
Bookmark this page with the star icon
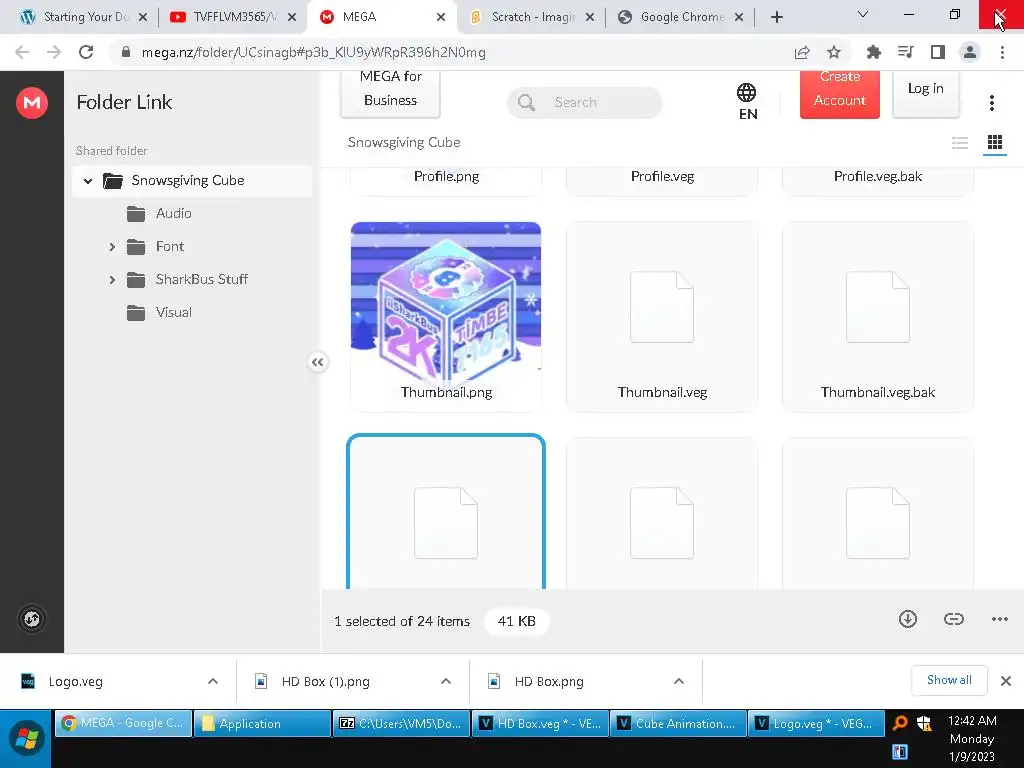pos(834,52)
